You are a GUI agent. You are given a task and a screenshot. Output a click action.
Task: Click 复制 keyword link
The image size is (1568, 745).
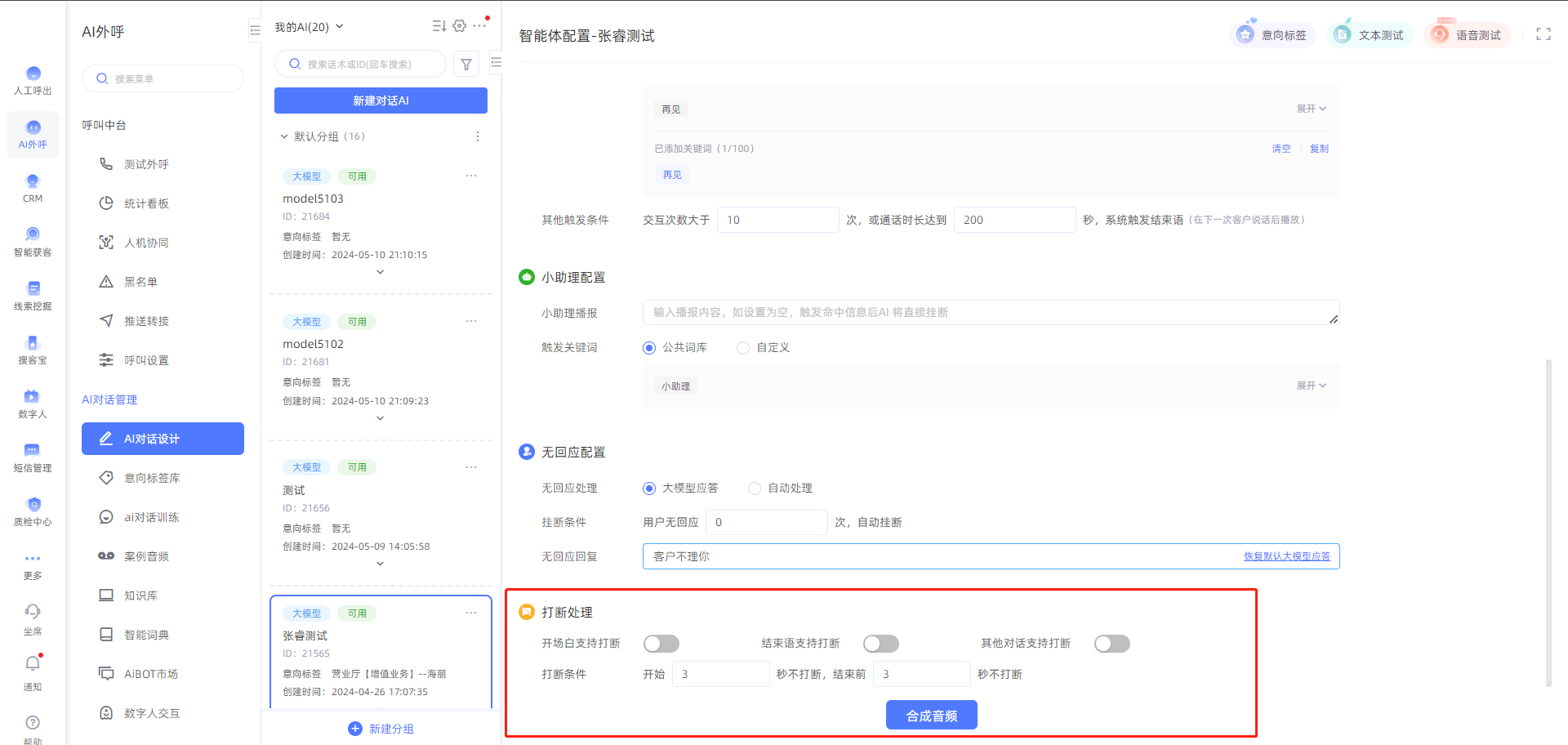[1319, 149]
